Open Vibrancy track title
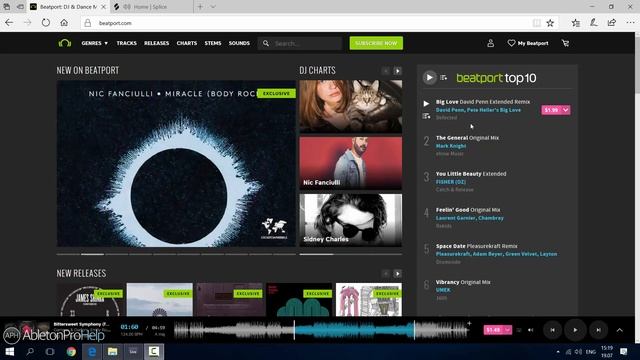Image resolution: width=640 pixels, height=360 pixels. click(x=447, y=282)
